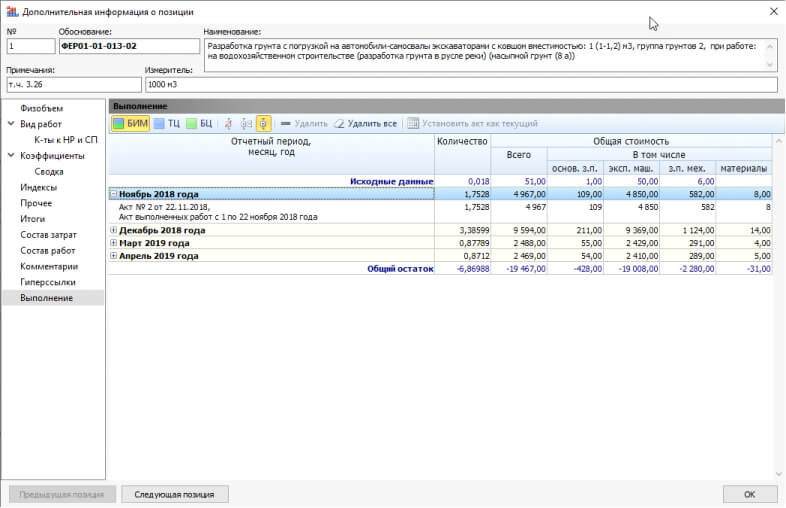
Task: Click the remaining quantity cell -6,86988
Action: click(x=462, y=269)
